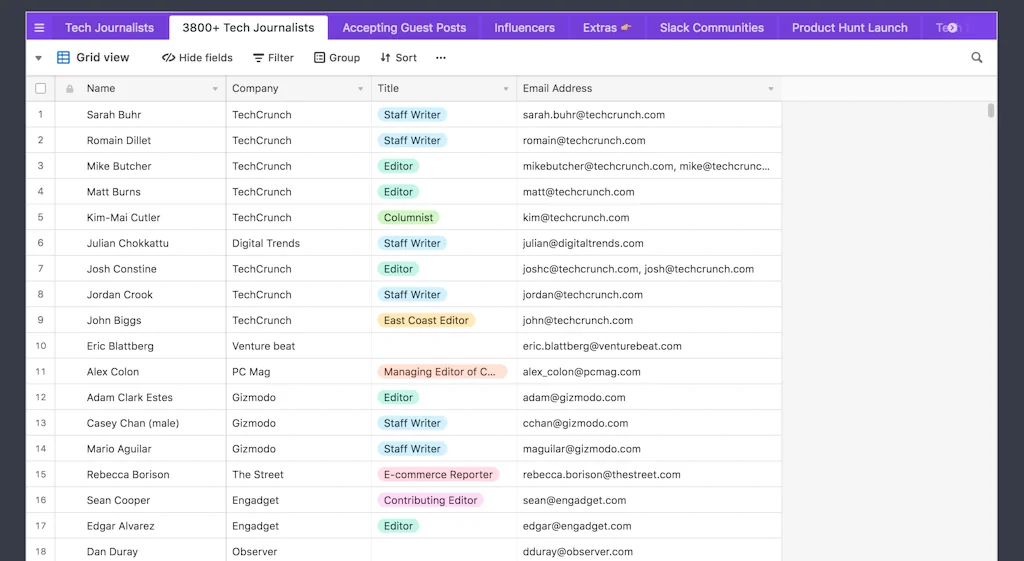
Task: Open the Accepting Guest Posts tab
Action: click(404, 27)
